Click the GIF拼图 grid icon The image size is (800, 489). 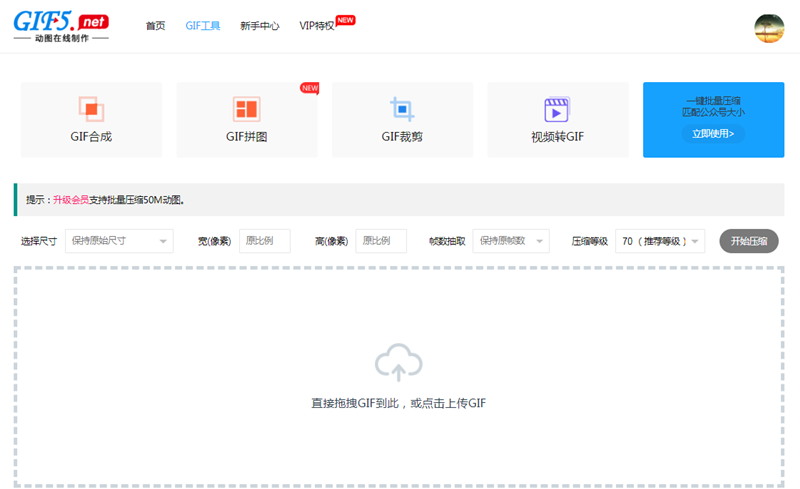246,109
